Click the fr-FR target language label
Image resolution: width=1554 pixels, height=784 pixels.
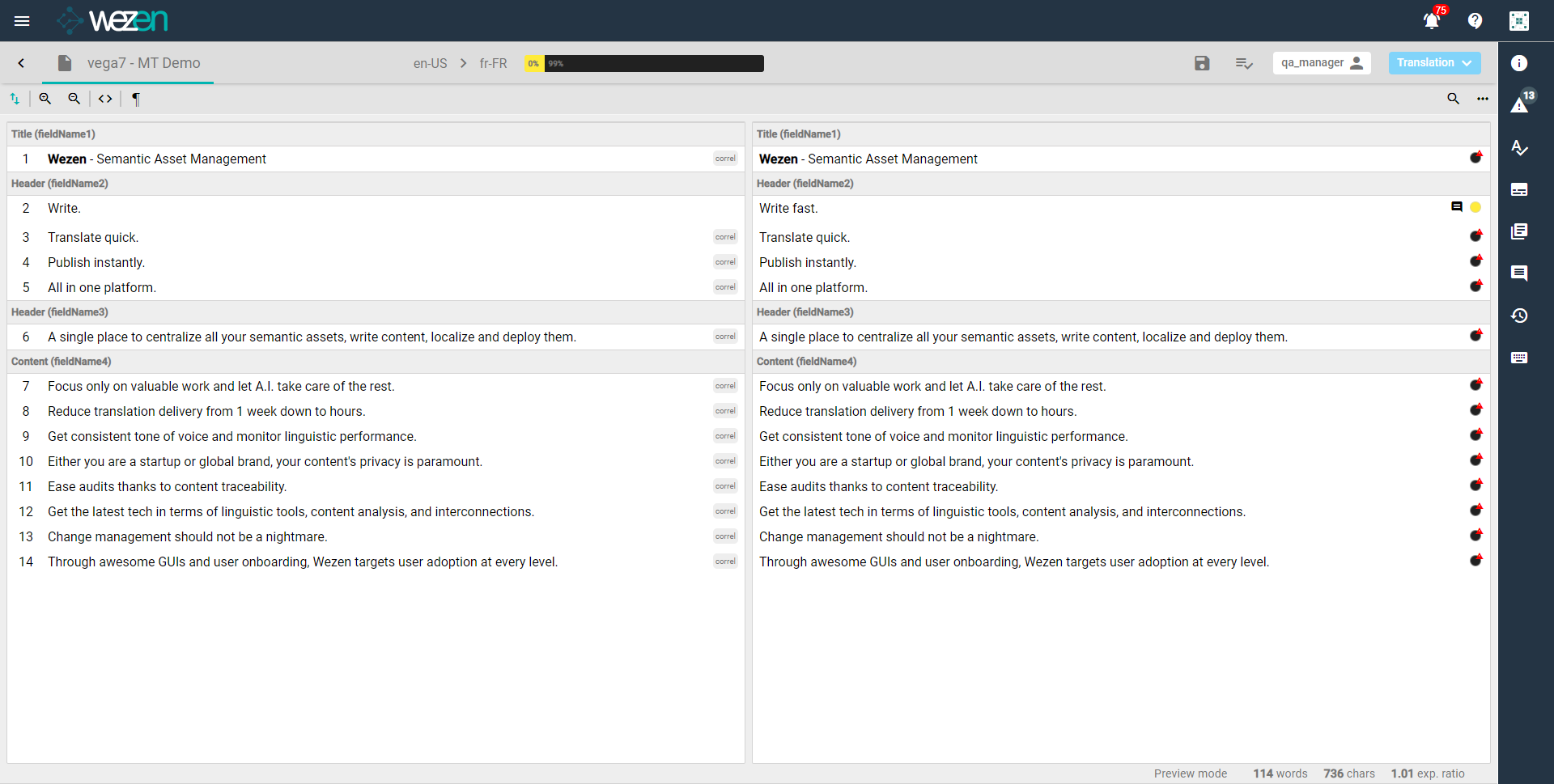click(493, 63)
